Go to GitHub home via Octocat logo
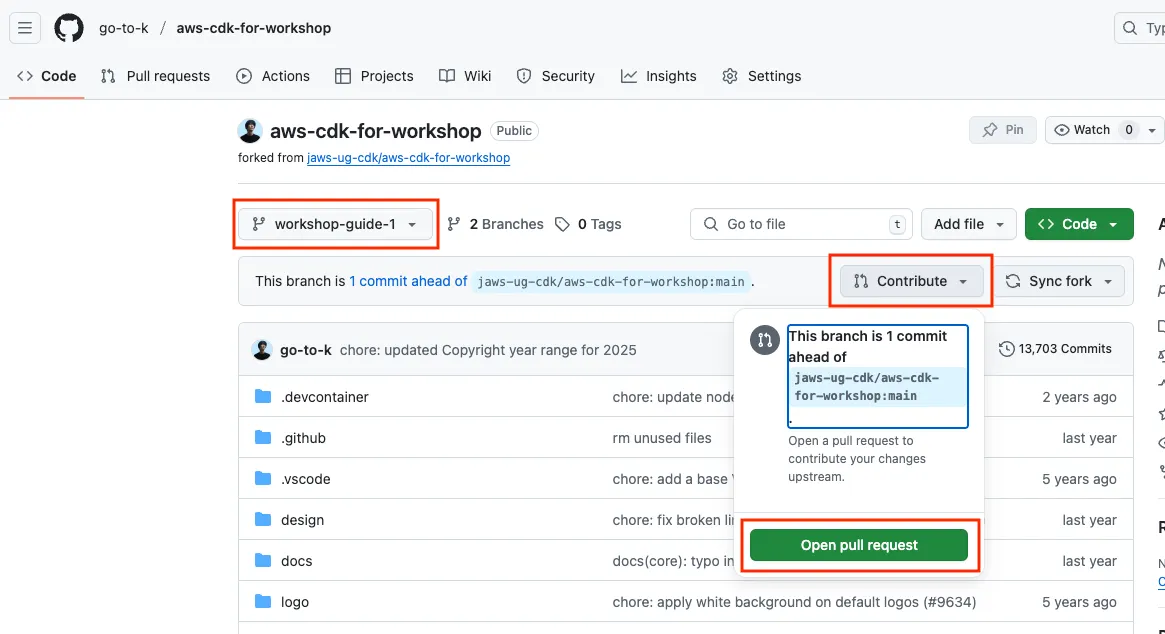The width and height of the screenshot is (1165, 634). tap(69, 28)
